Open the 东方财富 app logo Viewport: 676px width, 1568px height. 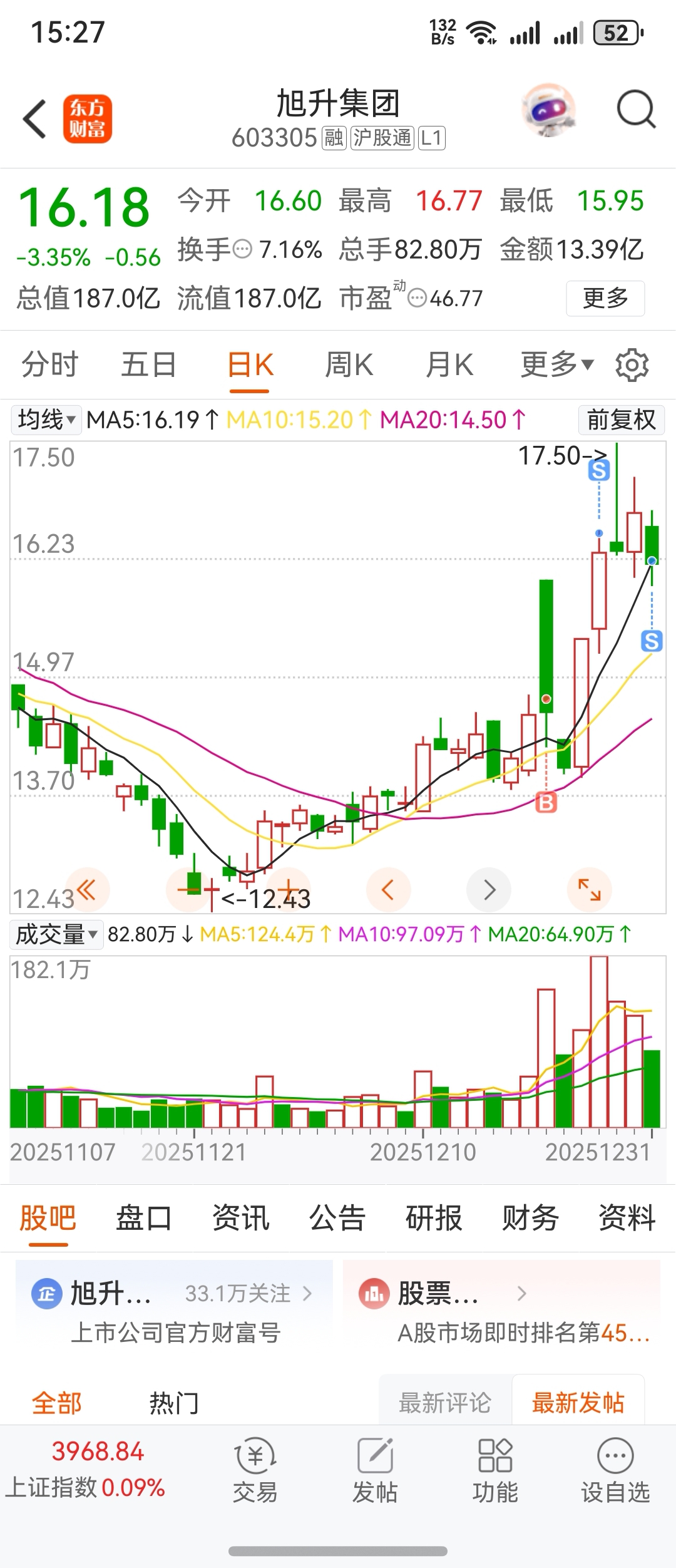tap(88, 119)
